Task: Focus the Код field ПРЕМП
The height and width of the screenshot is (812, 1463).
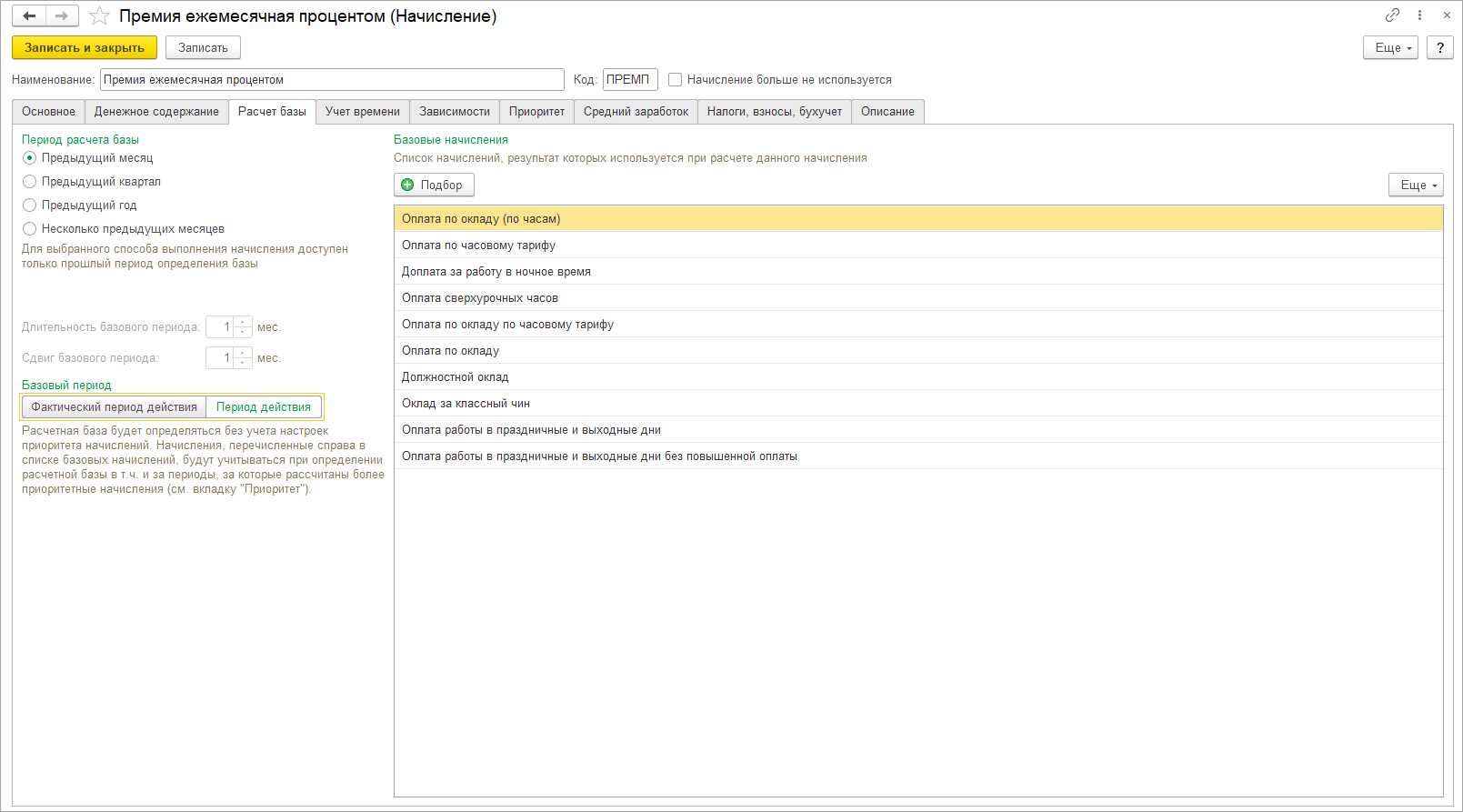Action: tap(630, 79)
